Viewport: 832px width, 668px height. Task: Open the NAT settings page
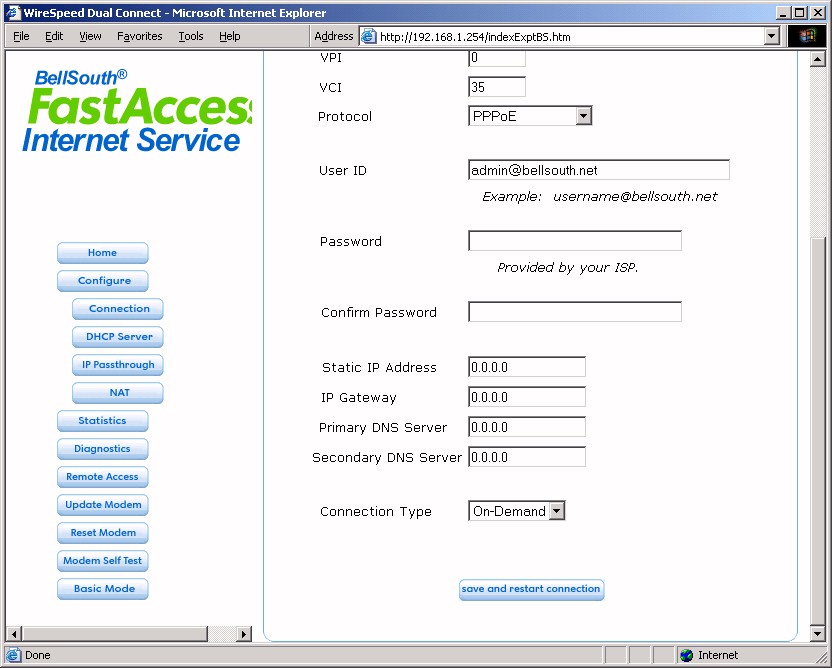tap(118, 393)
